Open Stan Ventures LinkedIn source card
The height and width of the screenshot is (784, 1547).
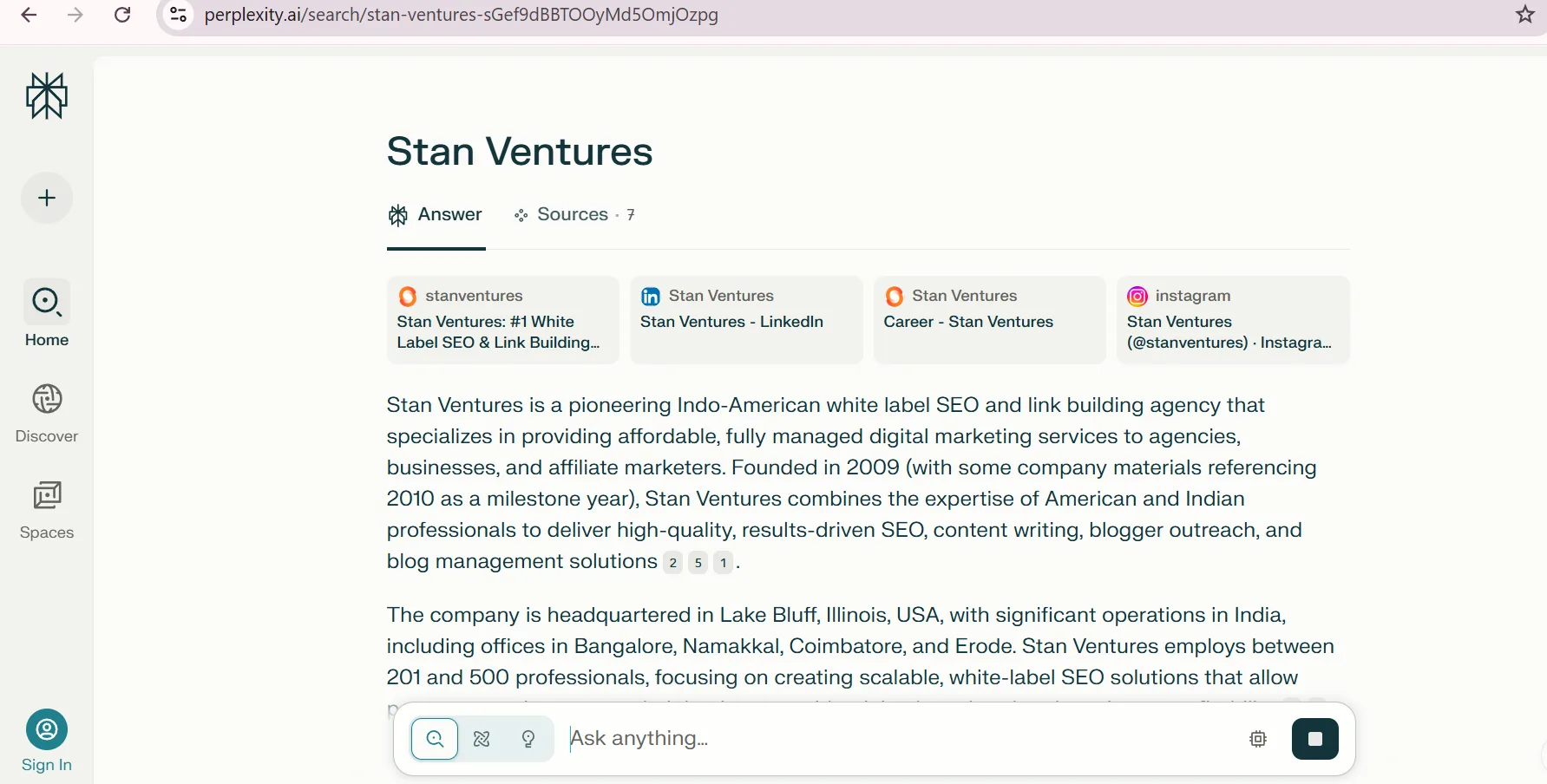[x=746, y=320]
